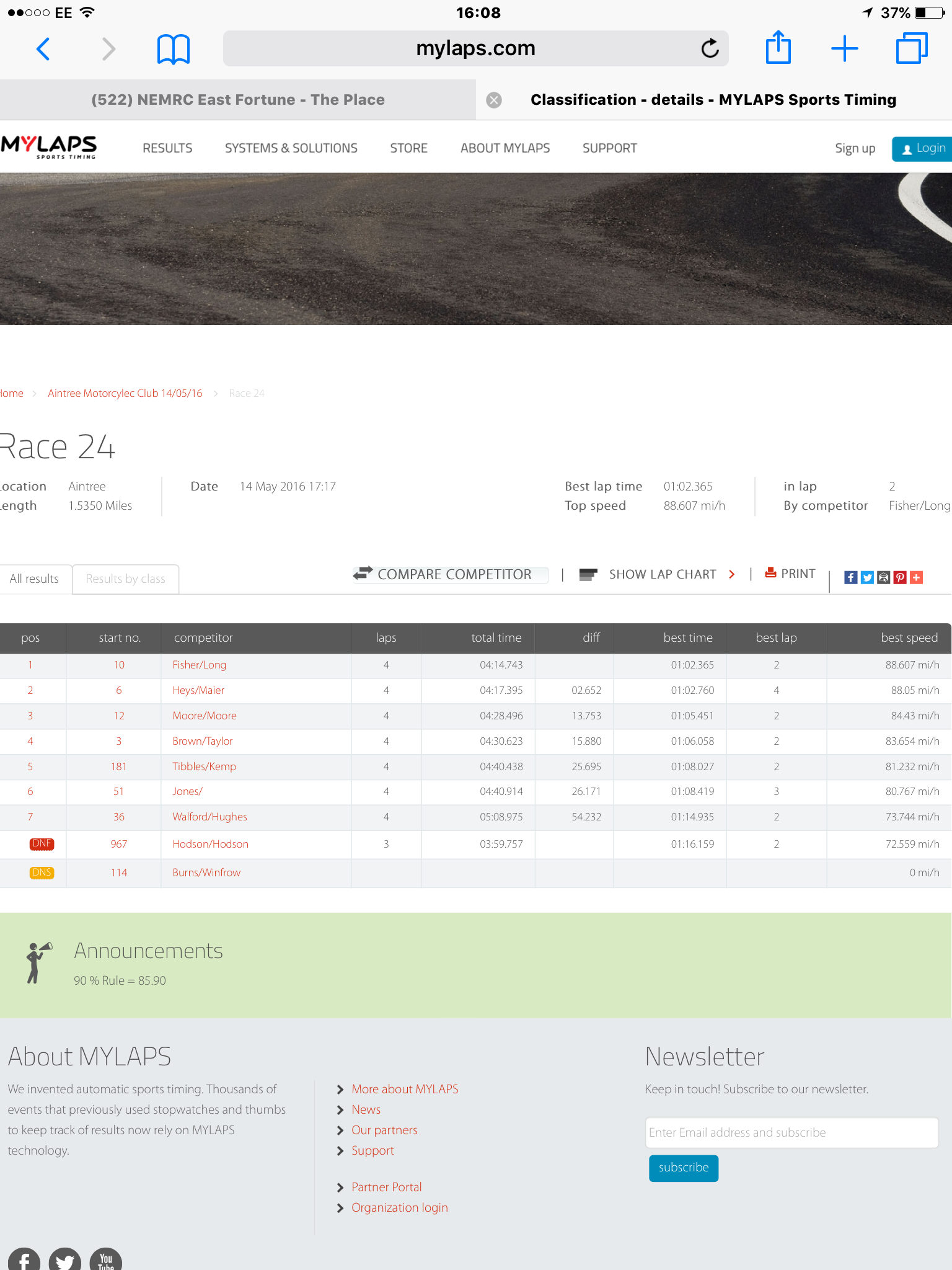This screenshot has width=952, height=1270.
Task: Open competitor Hodson/Hodson
Action: [210, 844]
